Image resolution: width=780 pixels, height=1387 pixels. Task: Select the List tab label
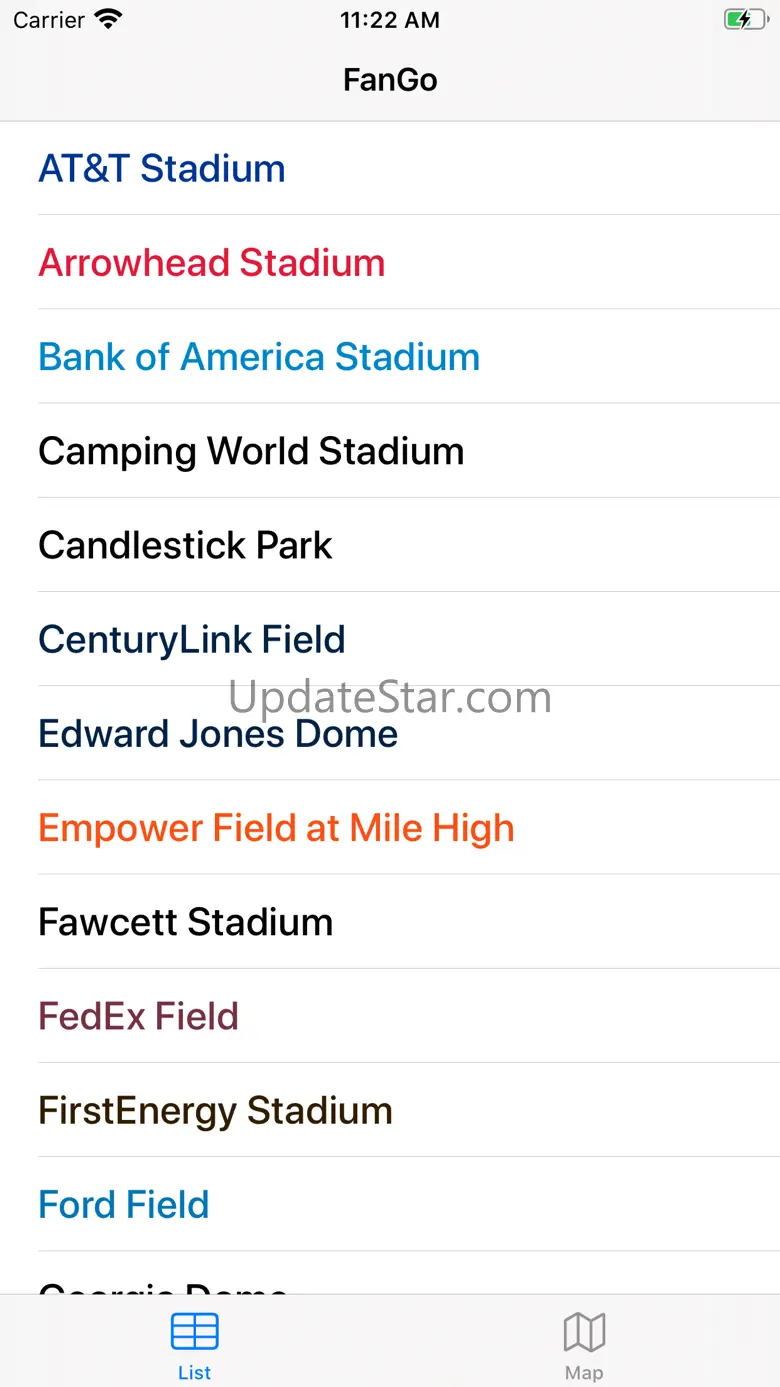pyautogui.click(x=194, y=1372)
